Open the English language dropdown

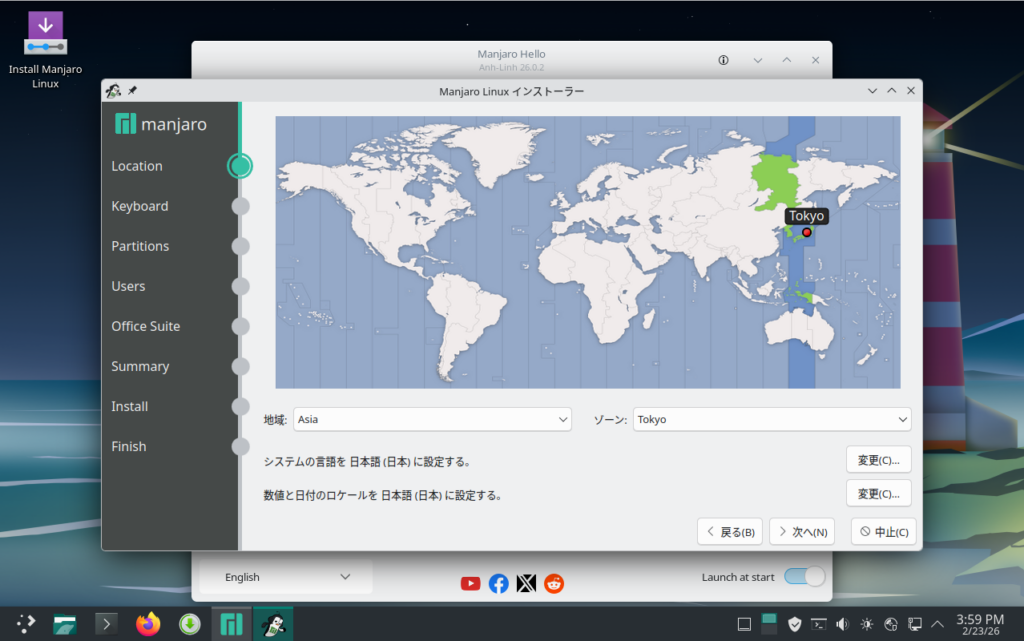pyautogui.click(x=286, y=577)
